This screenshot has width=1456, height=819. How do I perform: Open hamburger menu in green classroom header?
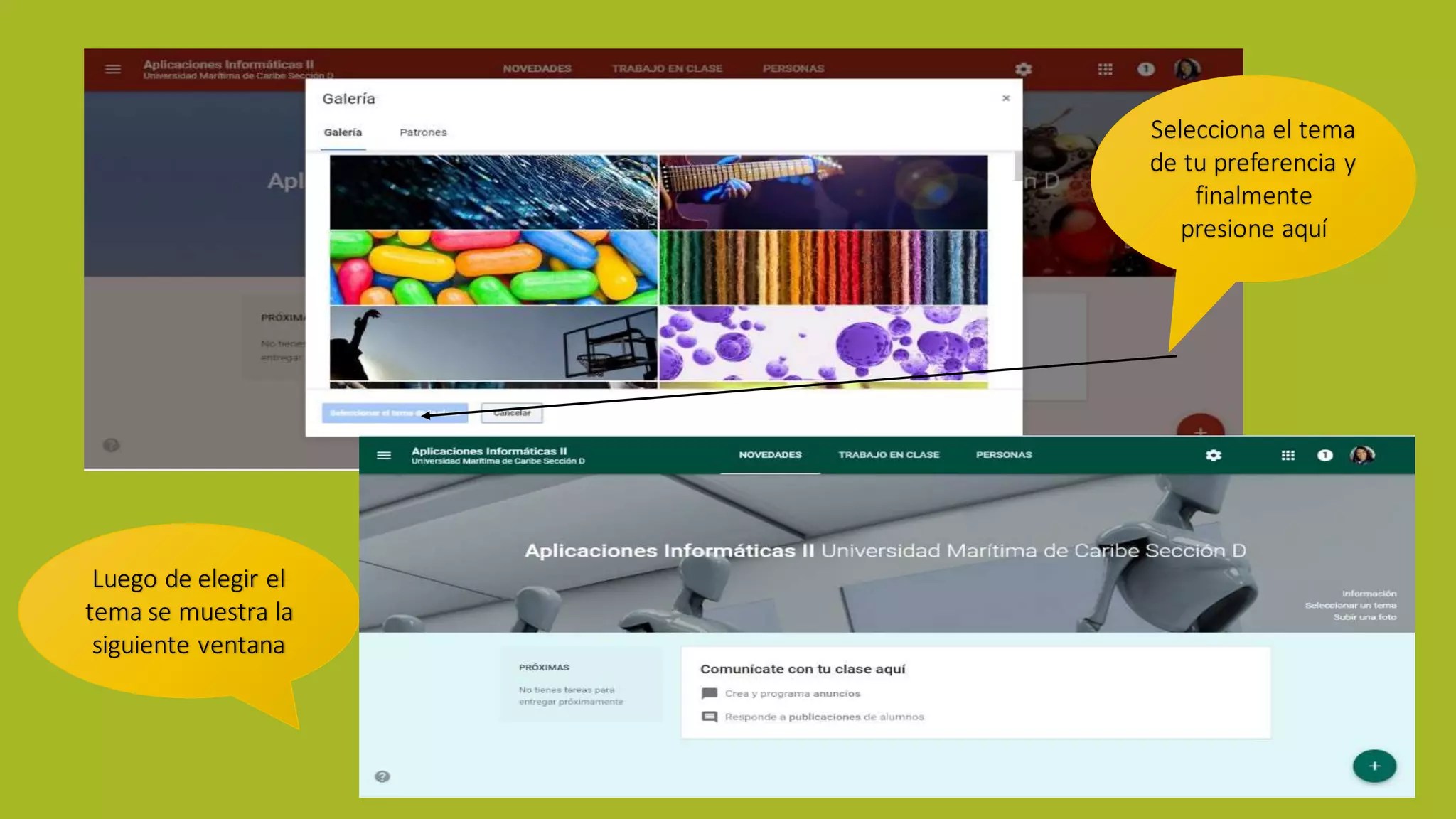(x=384, y=455)
